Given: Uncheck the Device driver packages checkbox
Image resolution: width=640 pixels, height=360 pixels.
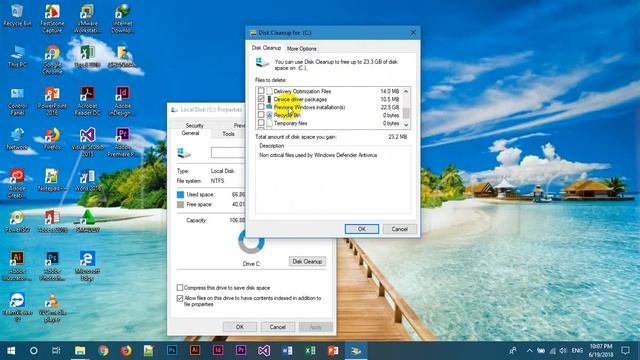Looking at the screenshot, I should (x=261, y=99).
